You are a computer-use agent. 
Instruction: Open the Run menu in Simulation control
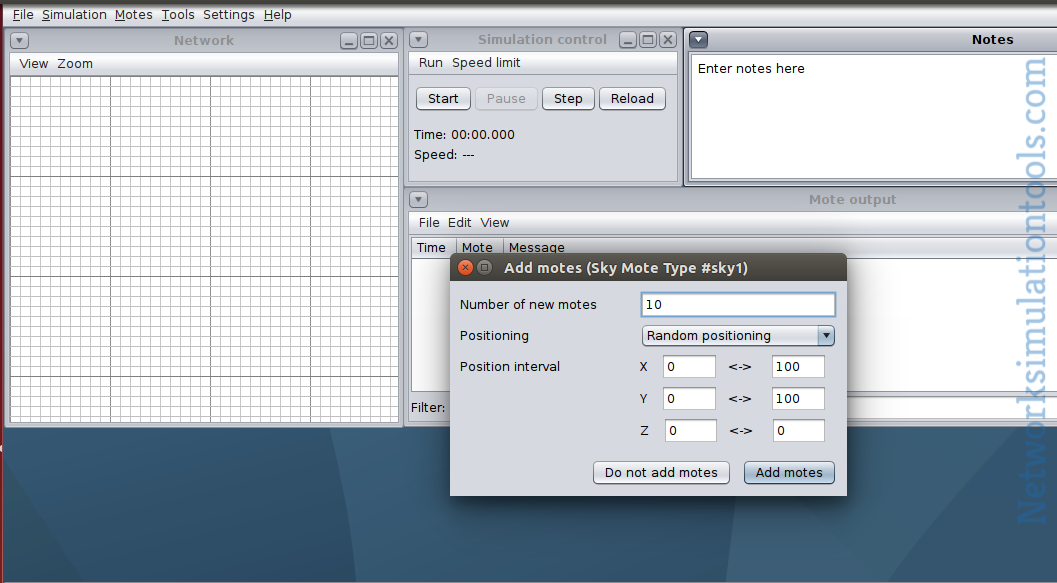pos(431,63)
